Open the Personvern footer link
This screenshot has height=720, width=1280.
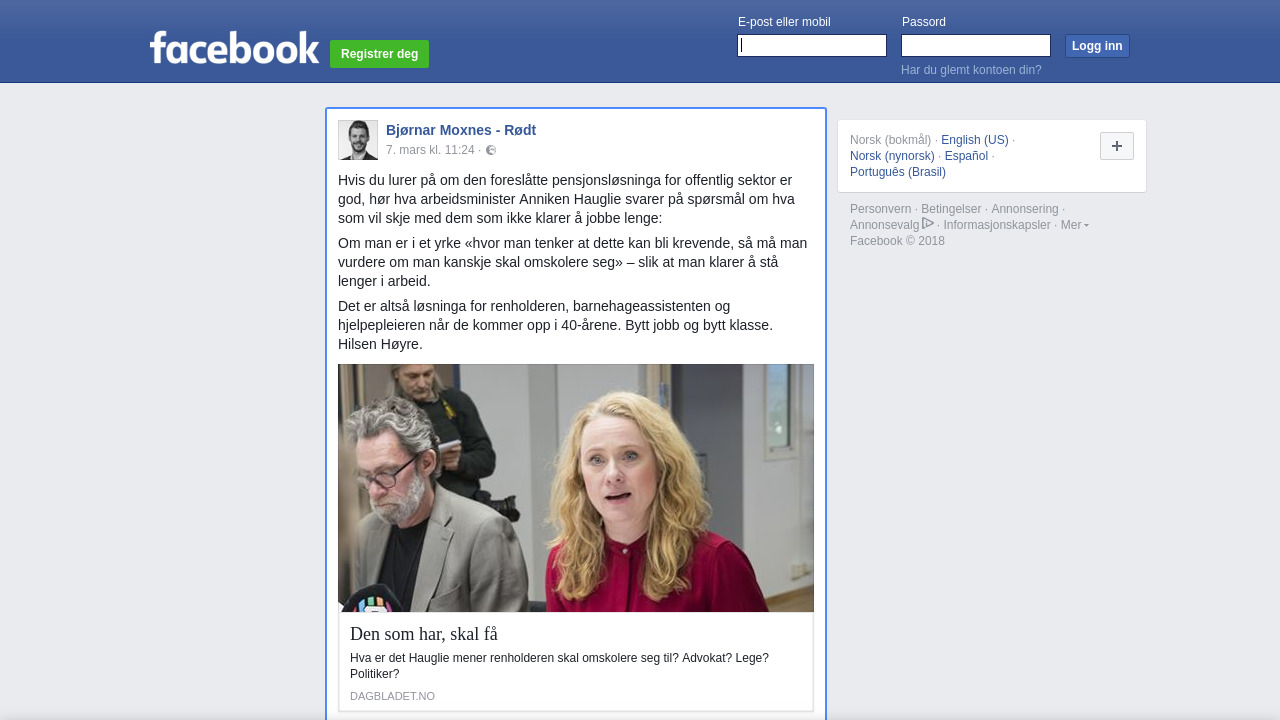point(881,209)
